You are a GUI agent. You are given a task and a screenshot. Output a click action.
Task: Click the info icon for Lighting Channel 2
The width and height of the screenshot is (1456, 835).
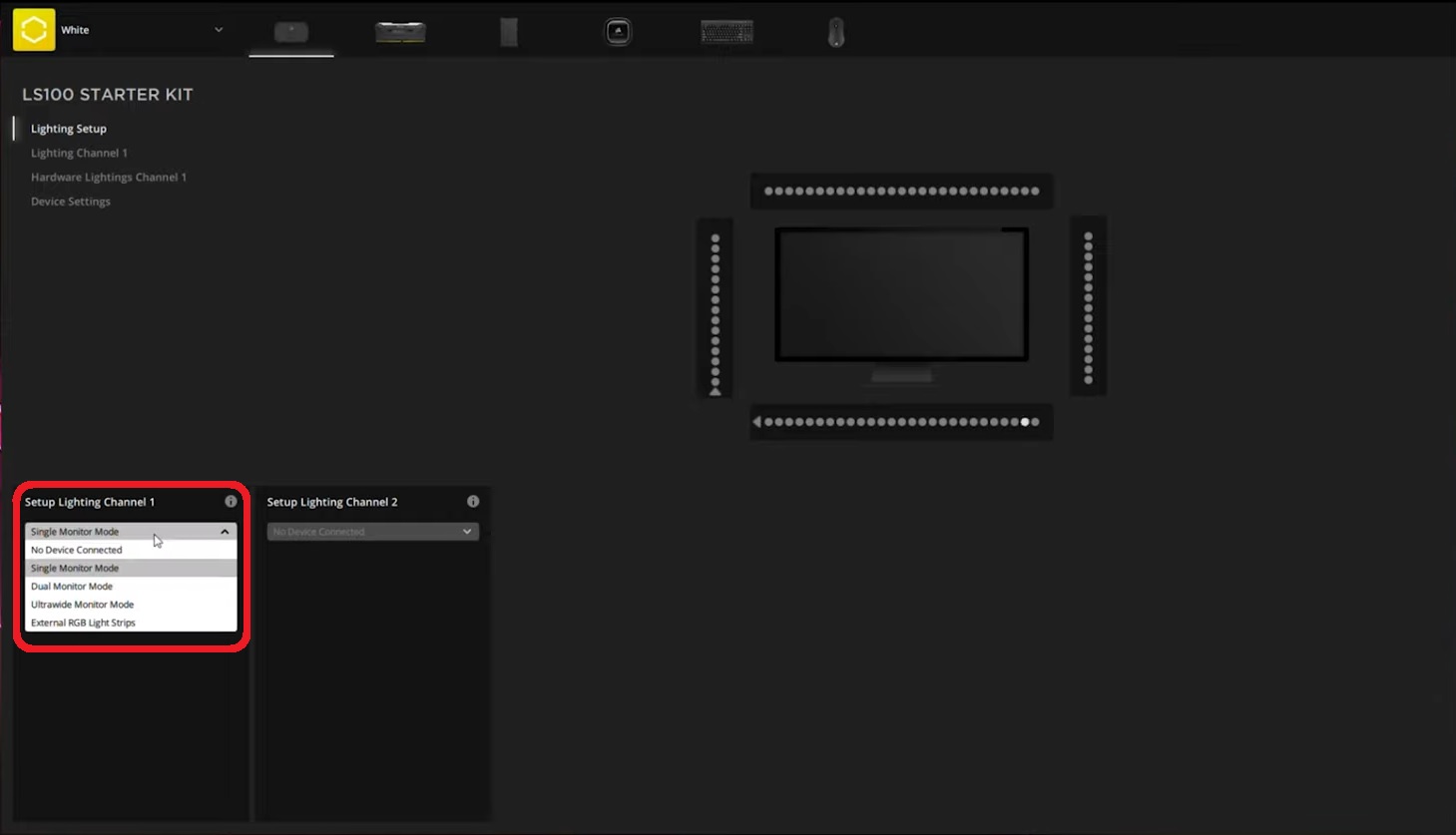tap(473, 502)
